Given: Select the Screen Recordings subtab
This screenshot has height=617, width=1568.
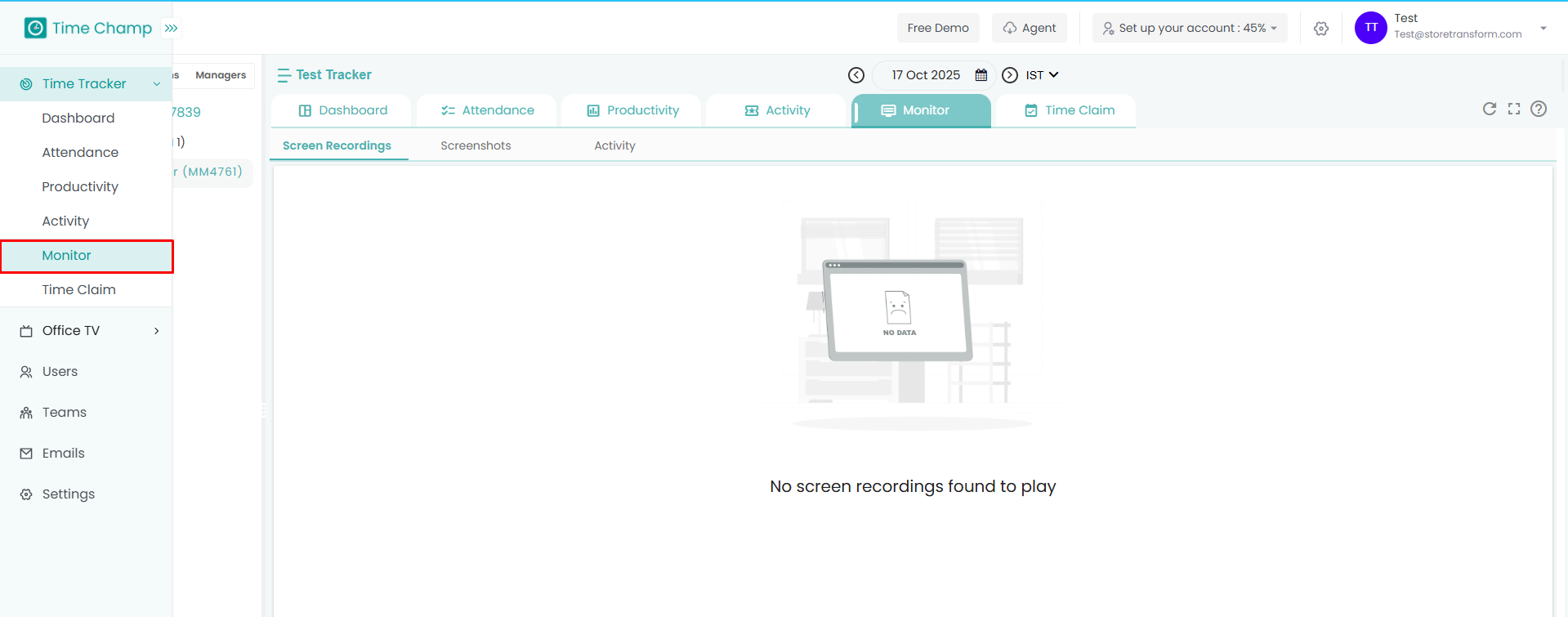Looking at the screenshot, I should pos(337,145).
